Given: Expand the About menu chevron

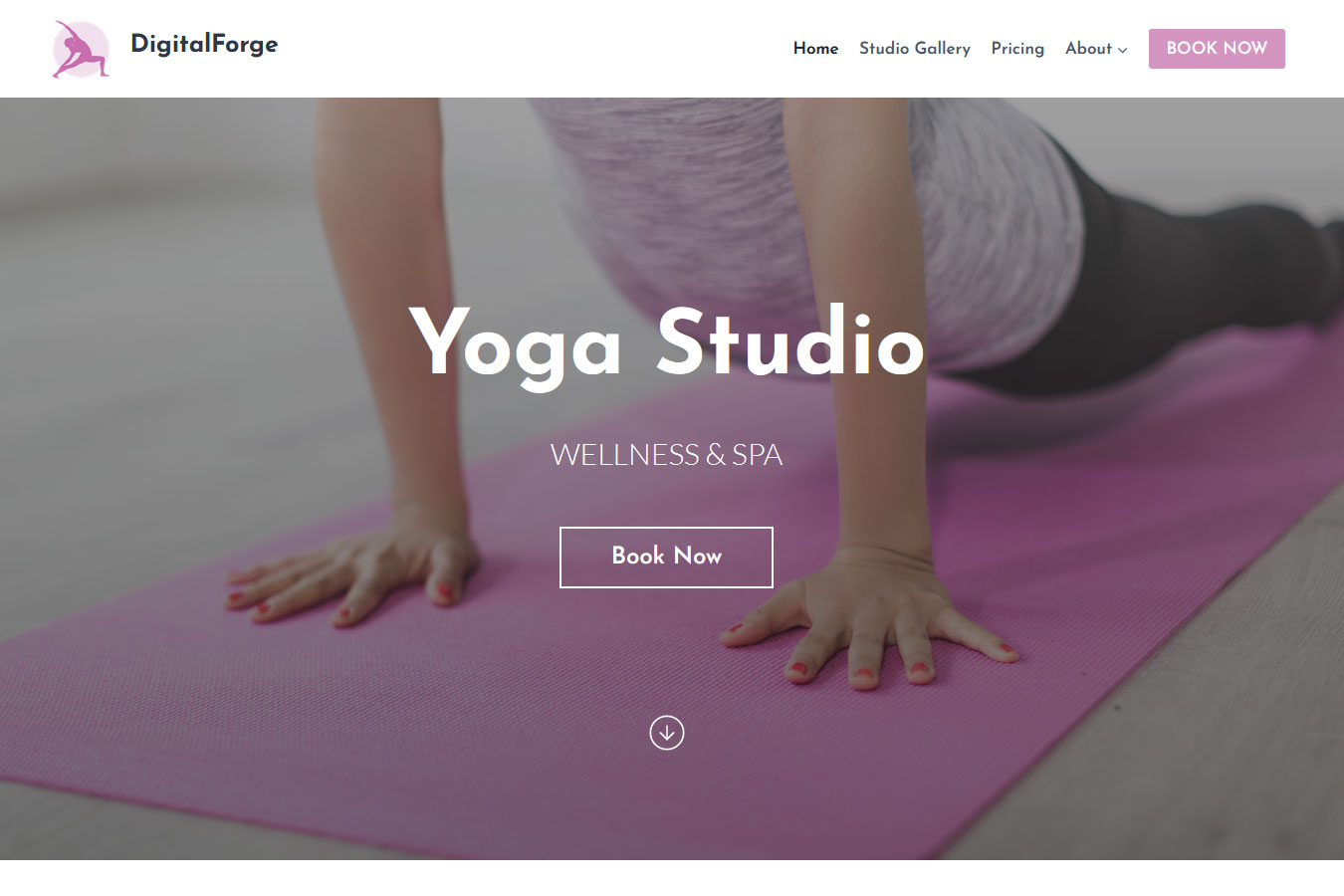Looking at the screenshot, I should pyautogui.click(x=1123, y=50).
